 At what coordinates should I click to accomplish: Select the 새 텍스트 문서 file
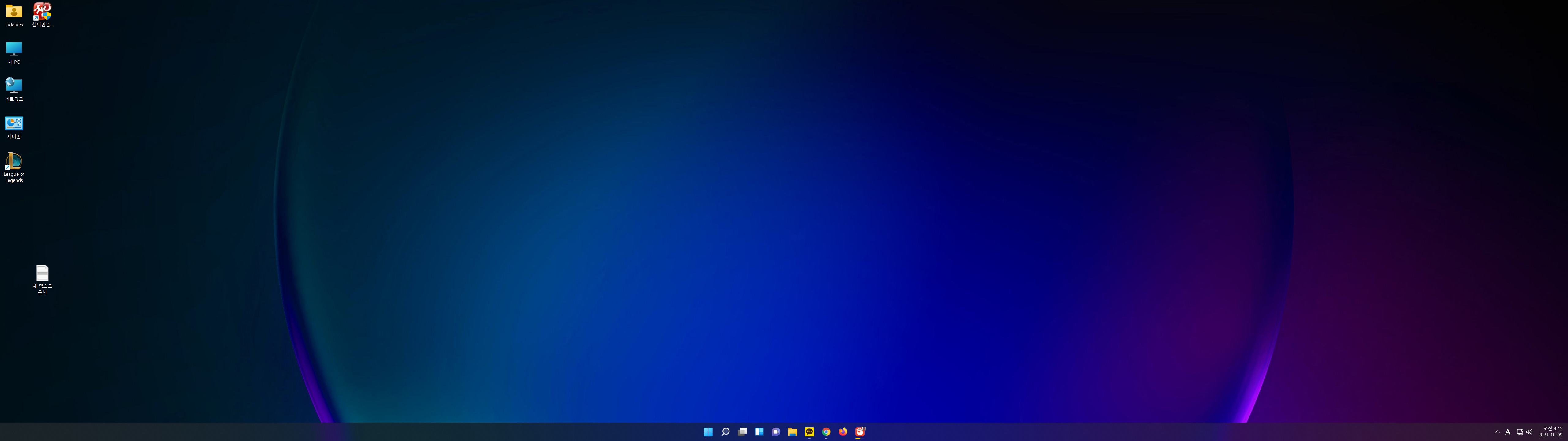click(42, 280)
